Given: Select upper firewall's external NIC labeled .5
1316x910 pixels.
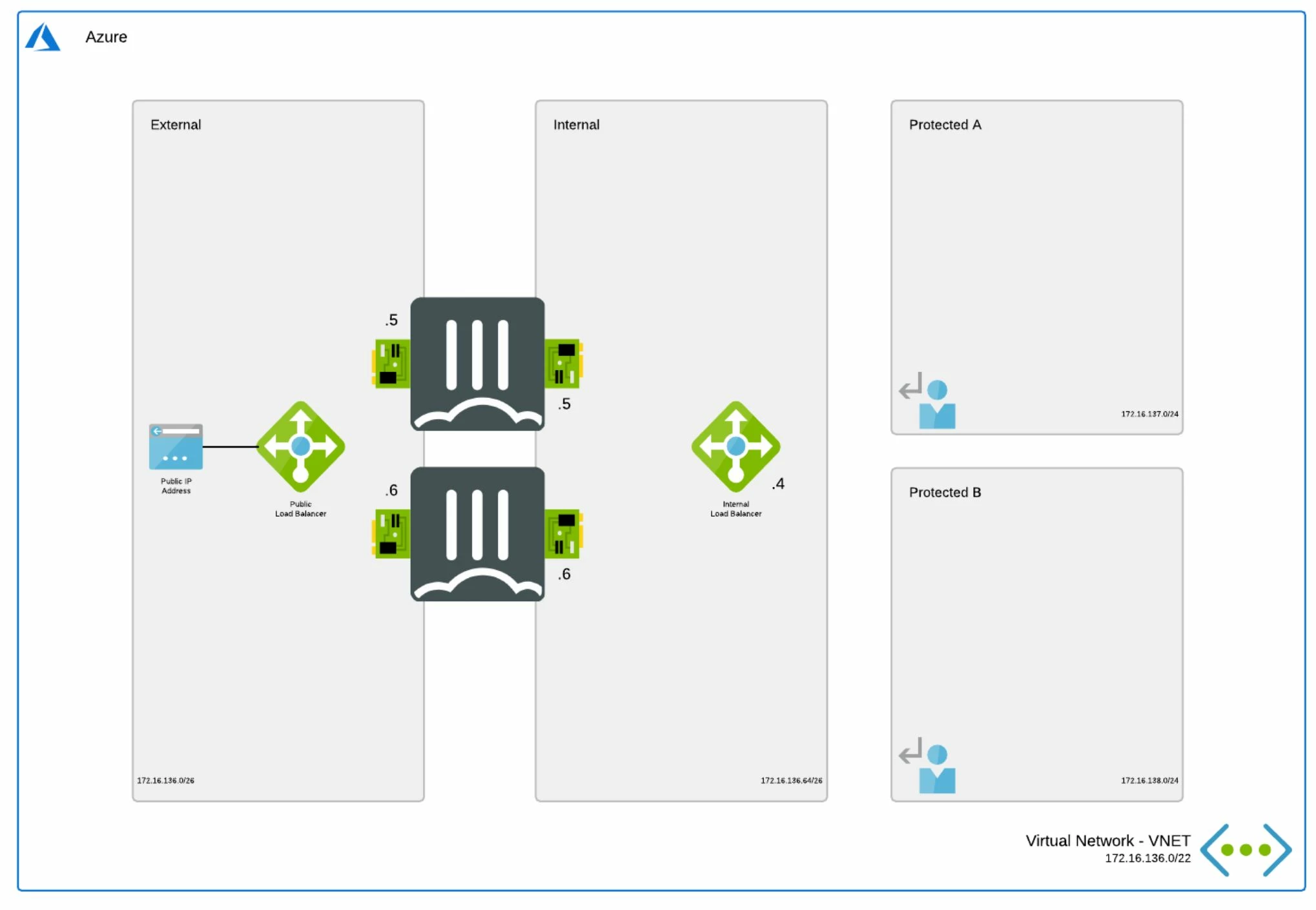Looking at the screenshot, I should click(391, 364).
